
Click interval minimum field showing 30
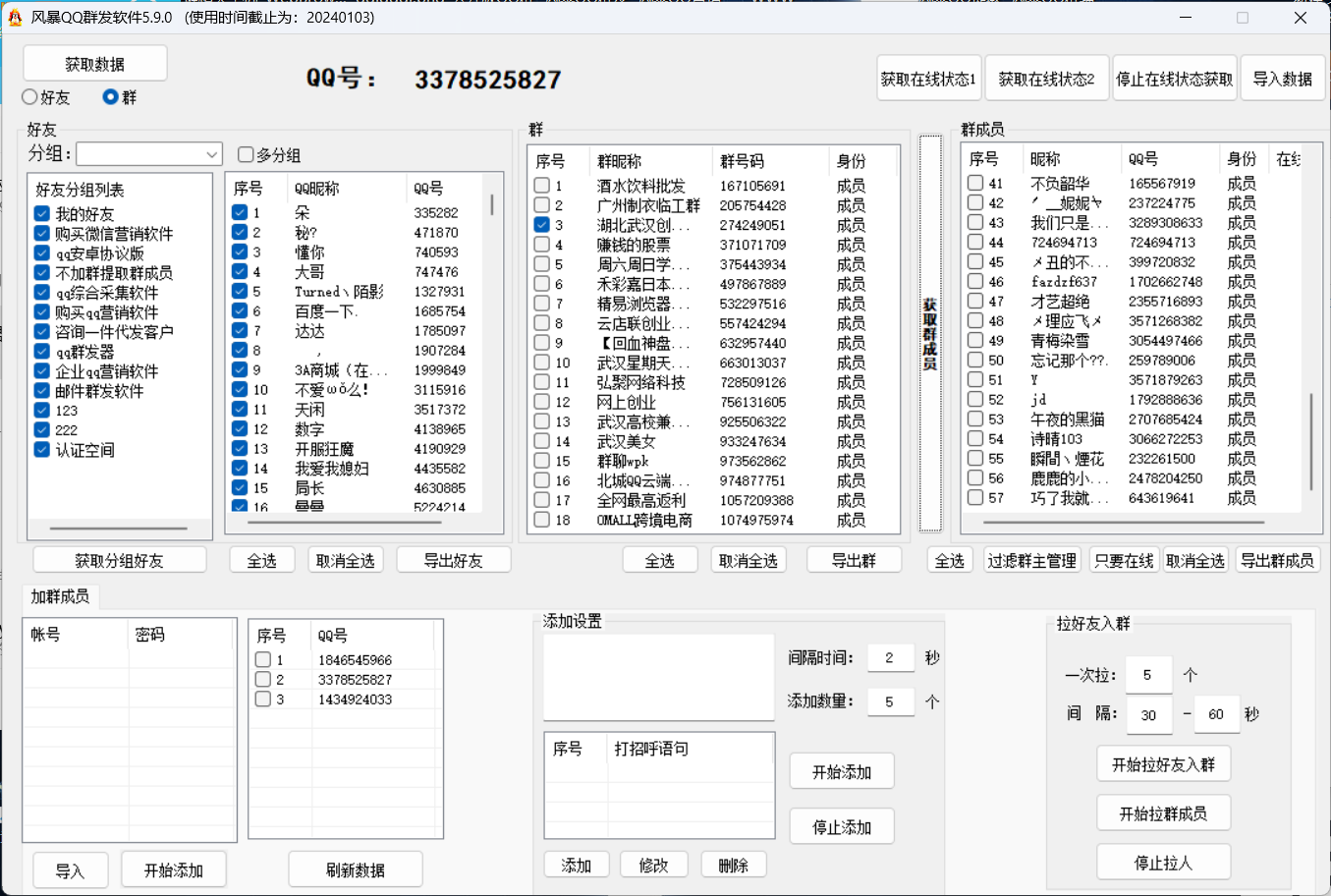pyautogui.click(x=1148, y=714)
